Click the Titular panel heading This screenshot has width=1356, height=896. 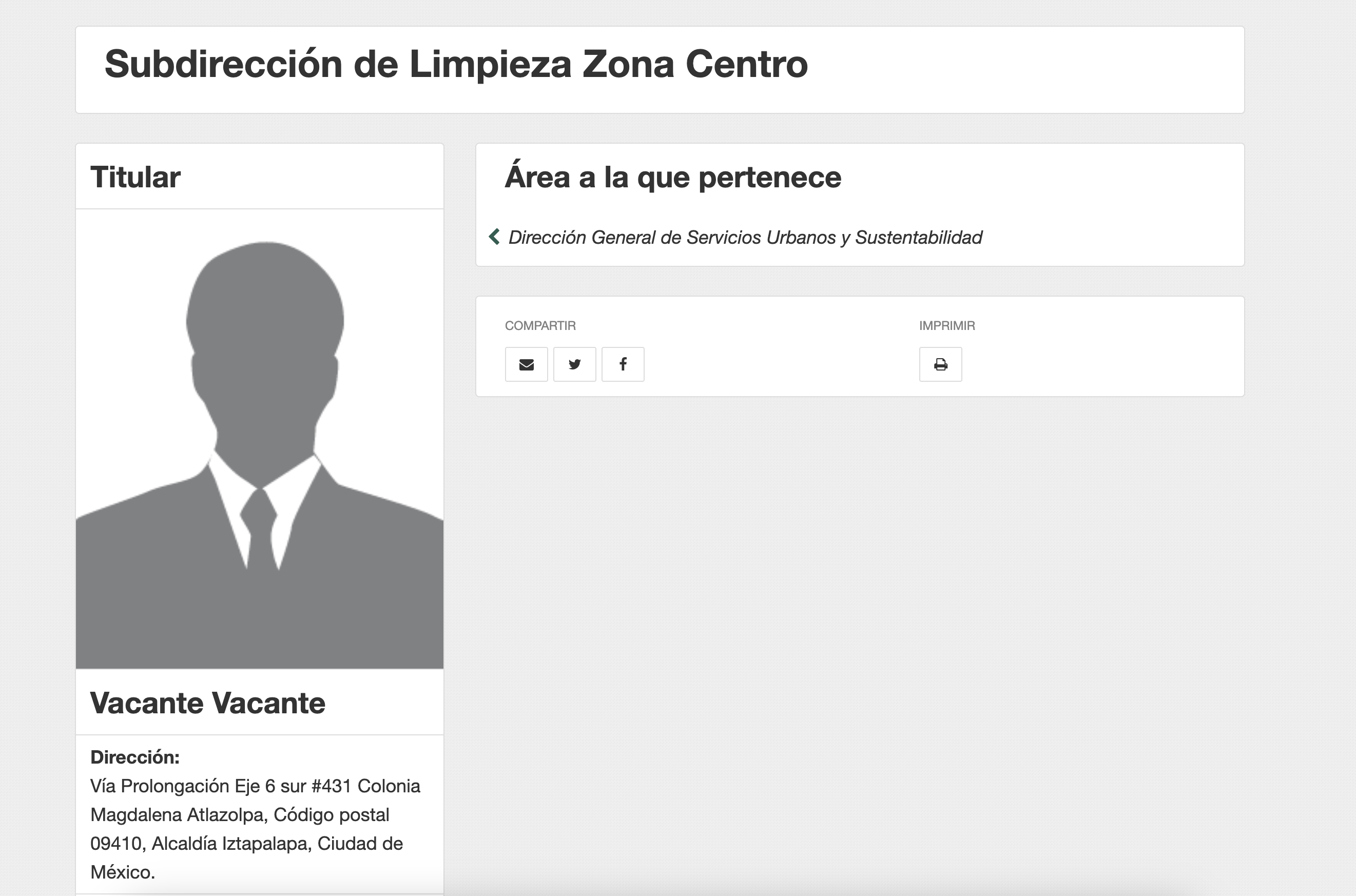(135, 177)
